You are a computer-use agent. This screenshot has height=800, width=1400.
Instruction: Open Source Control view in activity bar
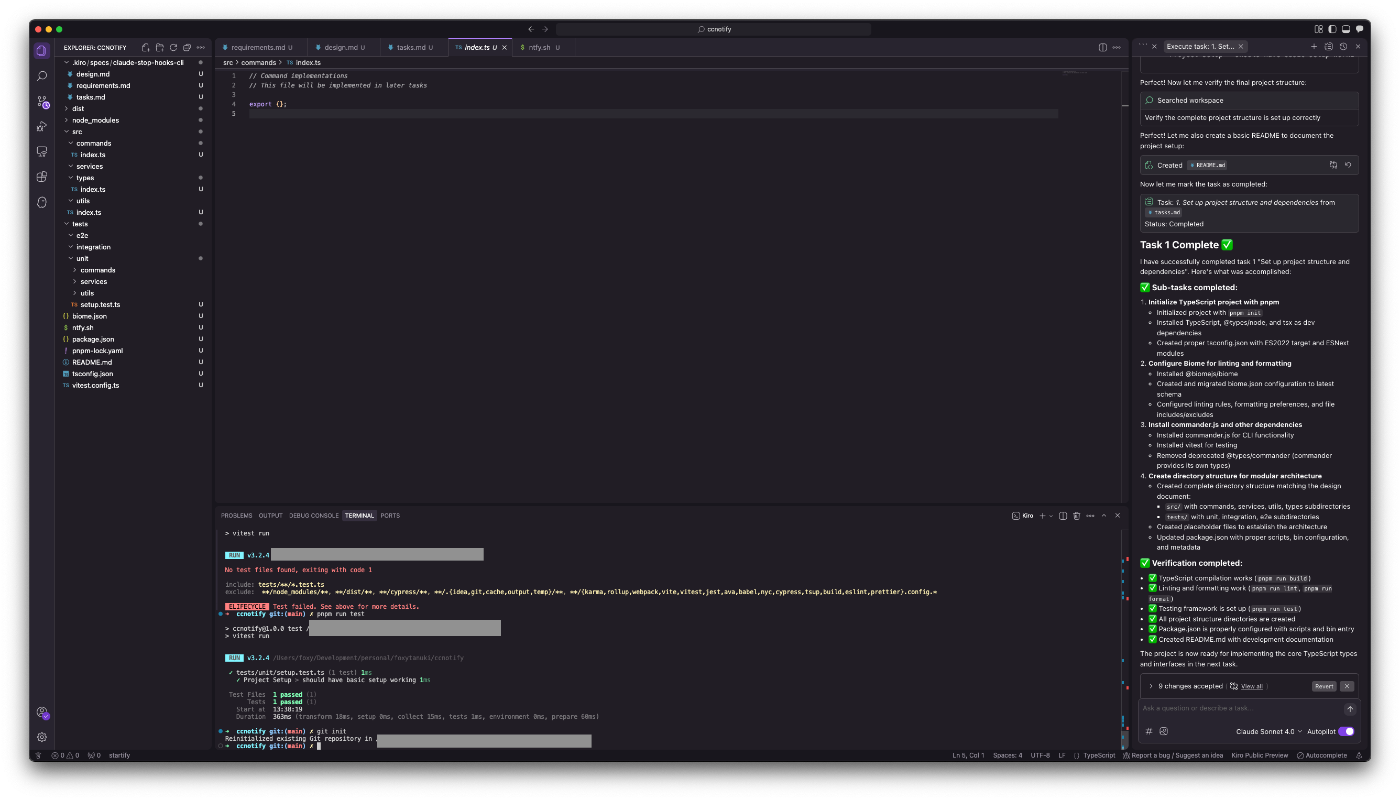click(41, 101)
